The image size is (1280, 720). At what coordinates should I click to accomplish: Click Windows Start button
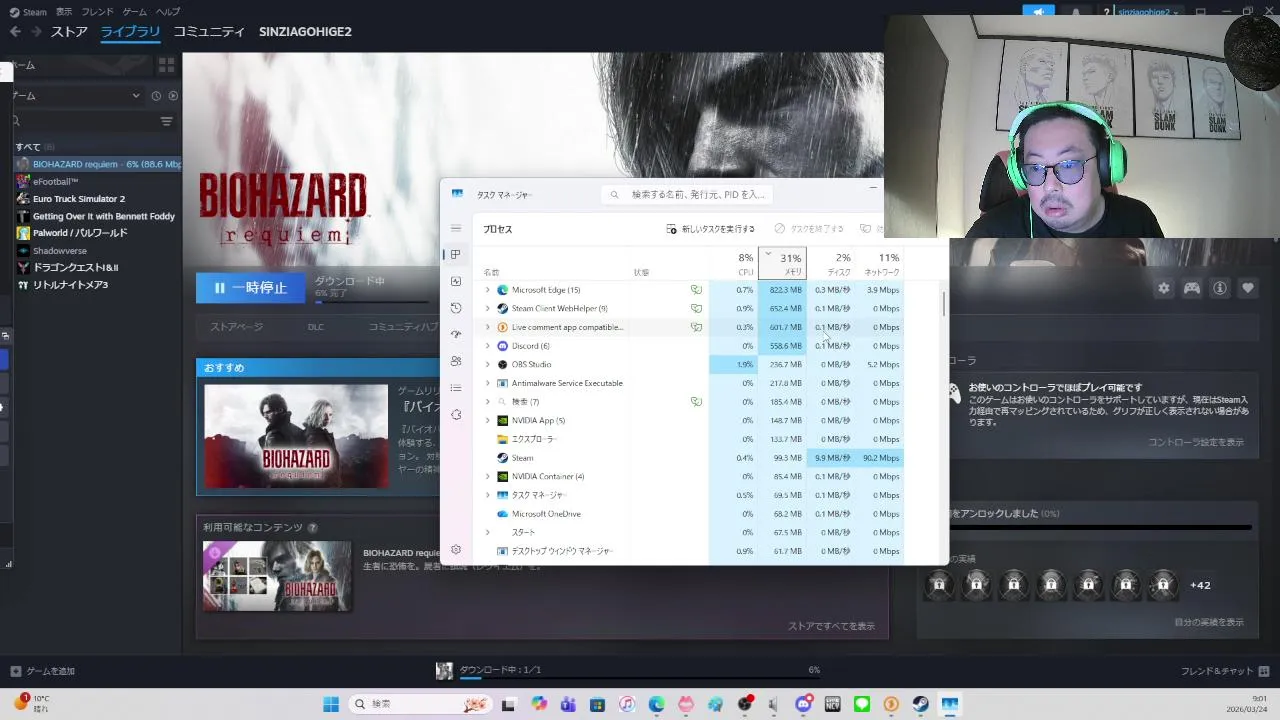point(331,704)
